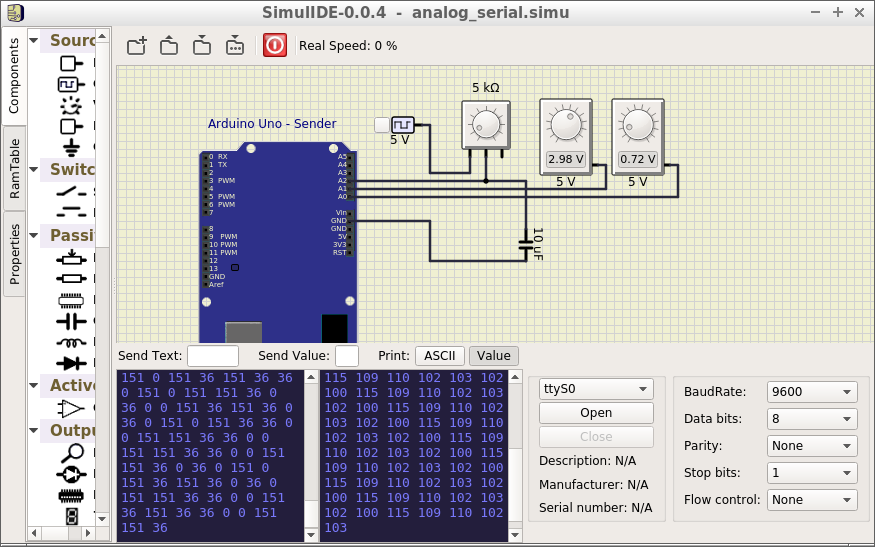Image resolution: width=875 pixels, height=547 pixels.
Task: Click into the Send Text field
Action: click(213, 356)
